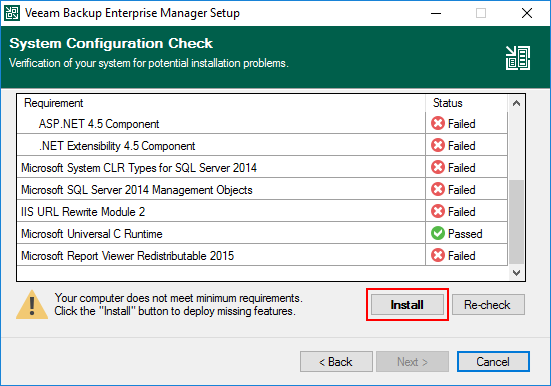Cancel the setup wizard
551x386 pixels.
coord(493,361)
